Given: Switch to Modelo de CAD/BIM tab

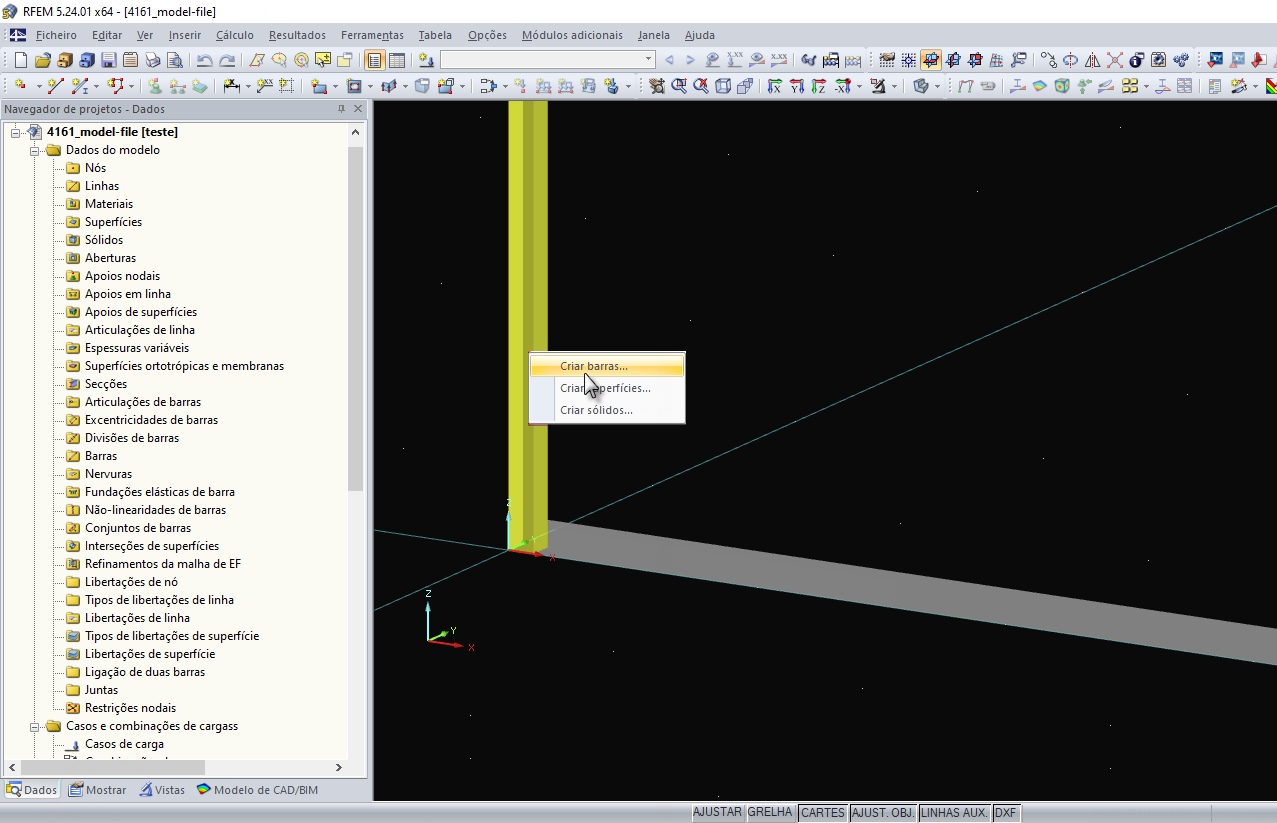Looking at the screenshot, I should (x=257, y=790).
